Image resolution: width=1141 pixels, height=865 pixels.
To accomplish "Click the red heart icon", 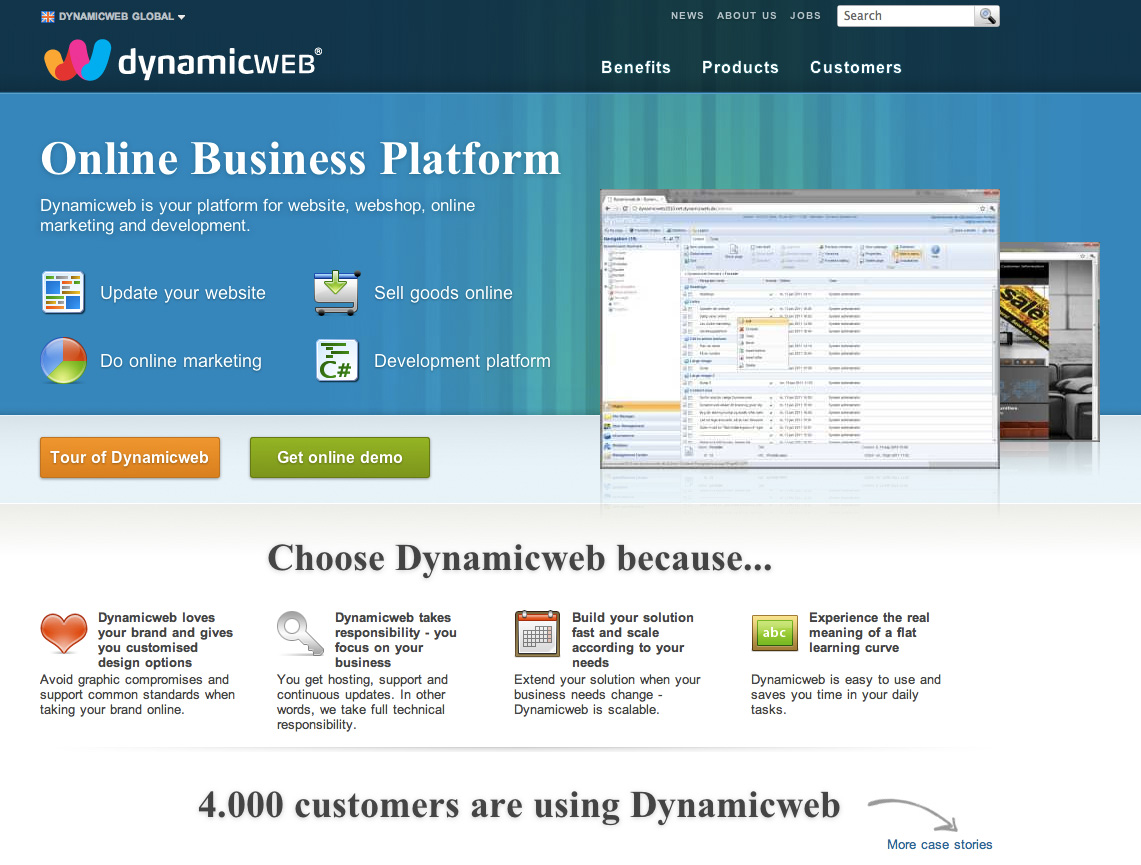I will tap(63, 632).
